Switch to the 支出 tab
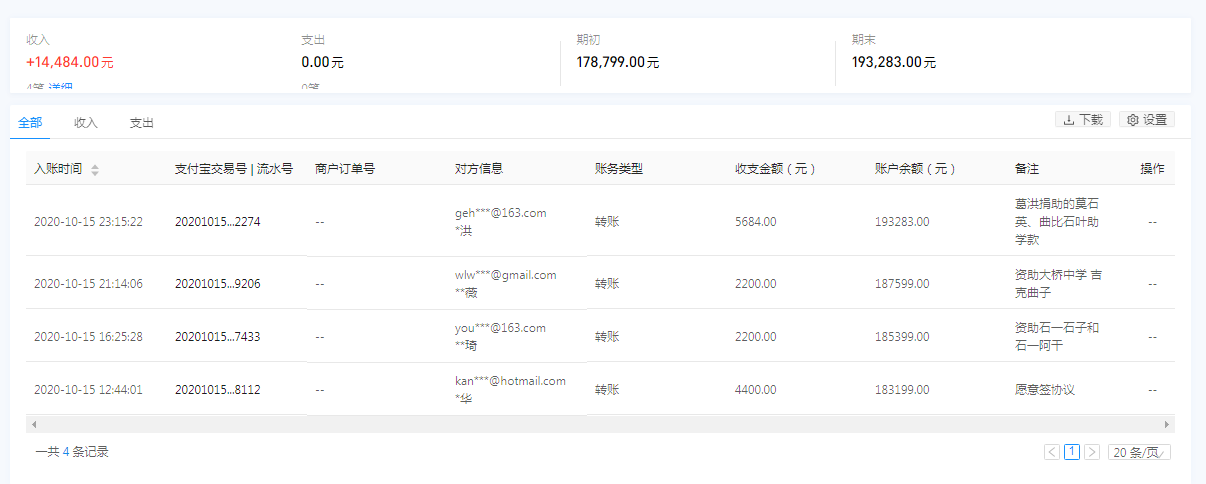The image size is (1206, 484). 141,123
